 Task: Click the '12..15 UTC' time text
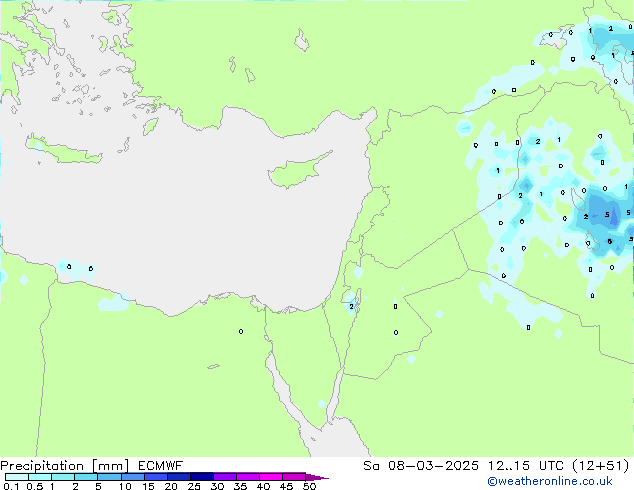pos(526,466)
